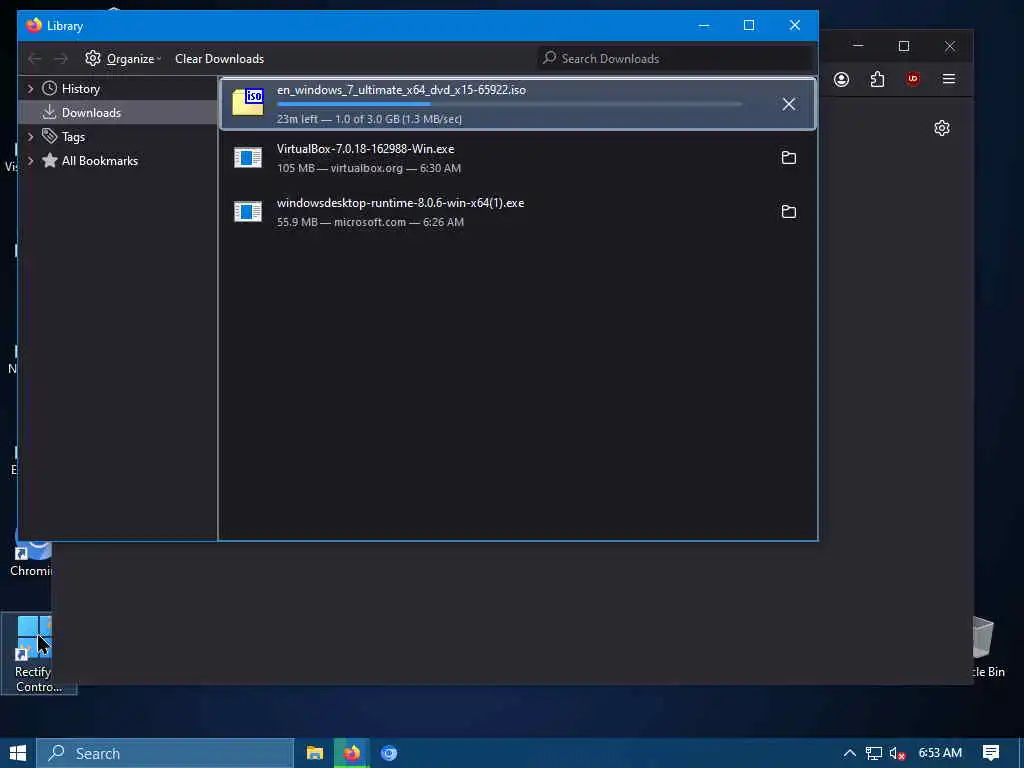Clear Downloads list
Screen dimensions: 1024x768
(219, 59)
